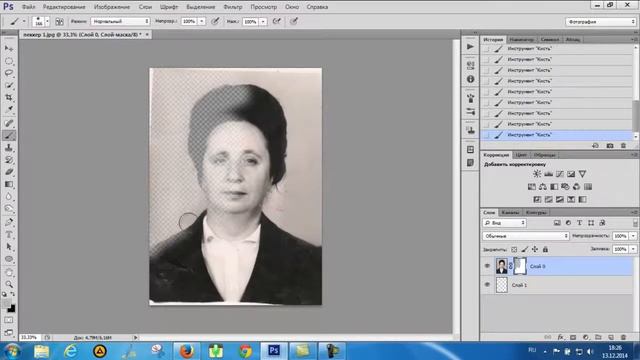Select the Lasso tool
The width and height of the screenshot is (640, 360).
tap(9, 73)
